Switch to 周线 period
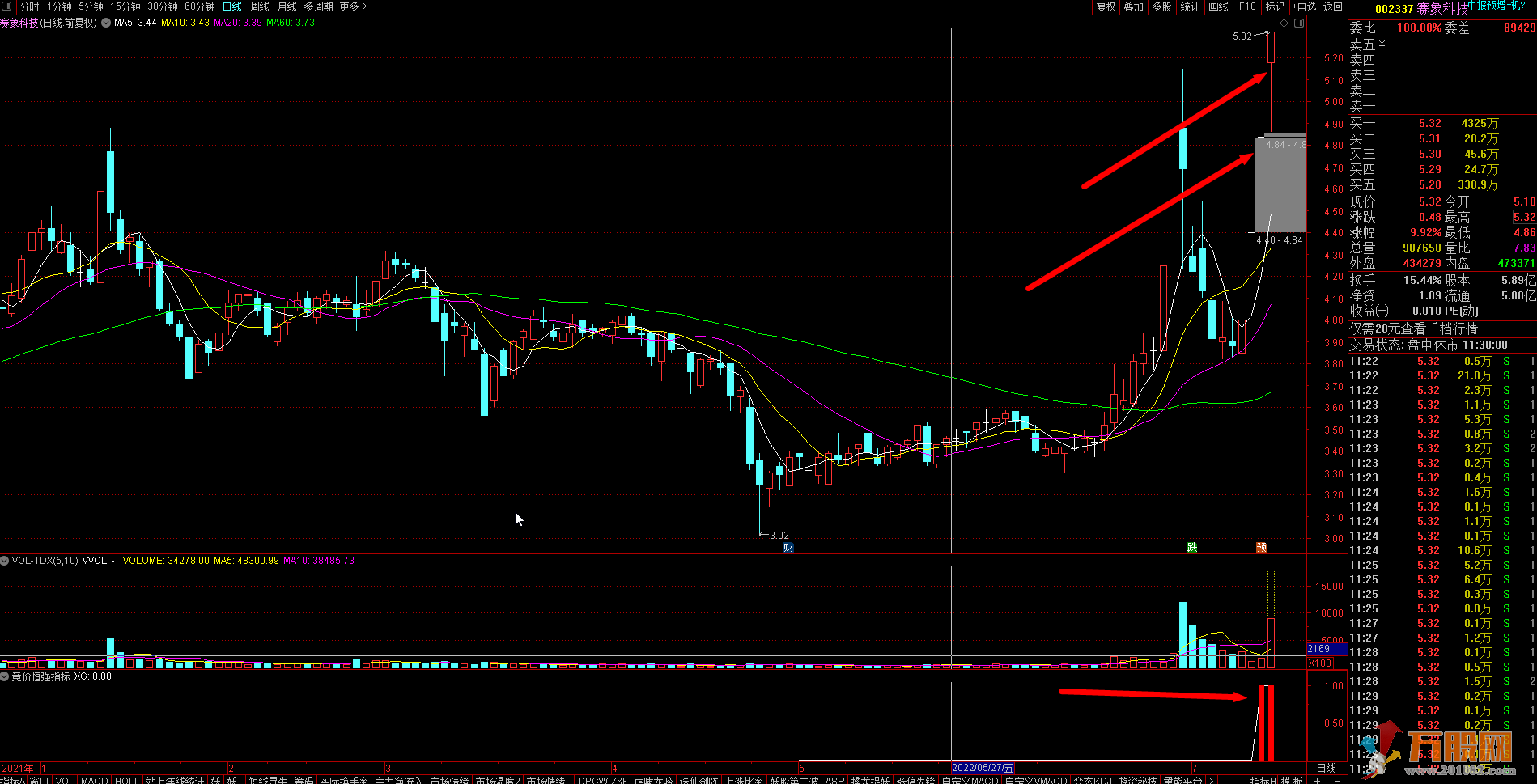 (x=259, y=6)
